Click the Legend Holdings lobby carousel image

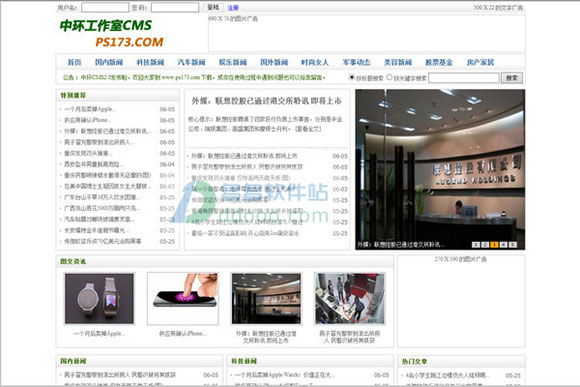tap(440, 169)
